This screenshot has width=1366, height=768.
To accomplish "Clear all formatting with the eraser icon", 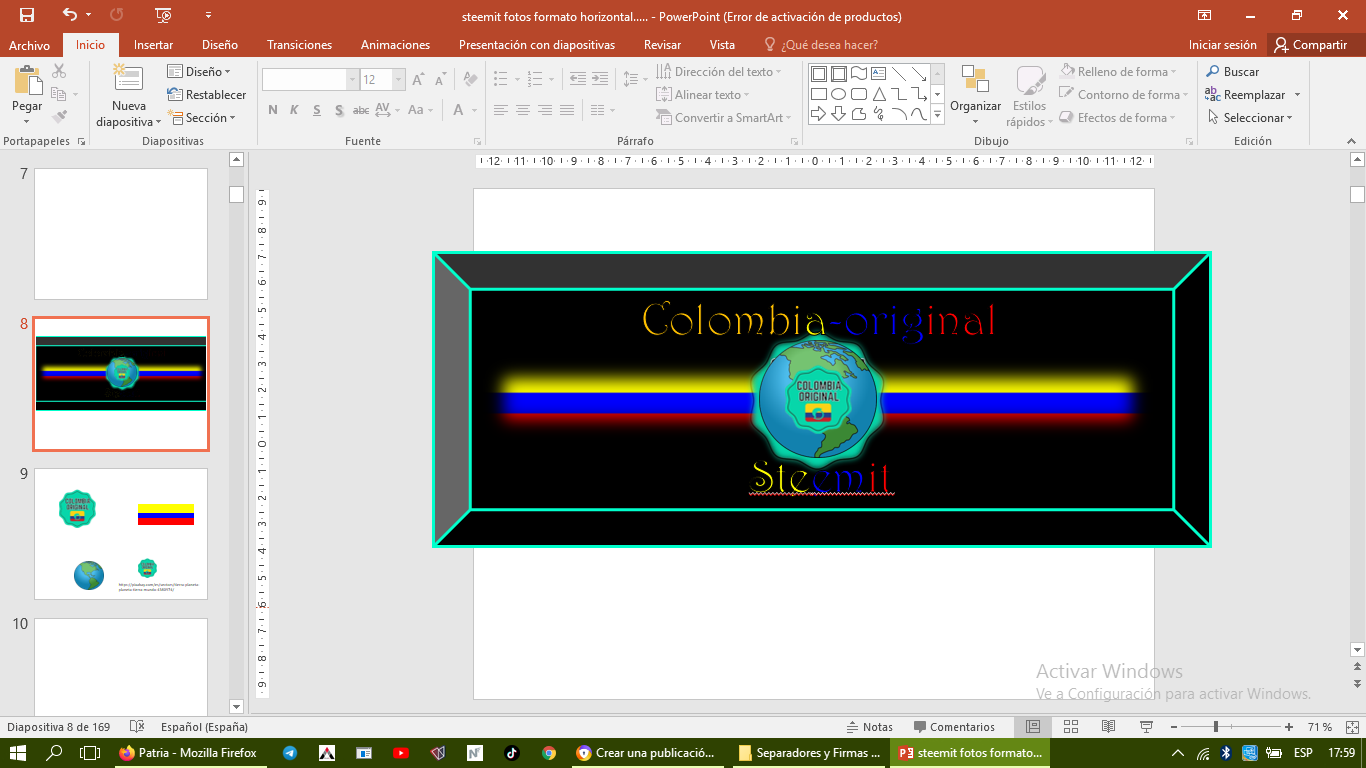I will click(x=469, y=80).
